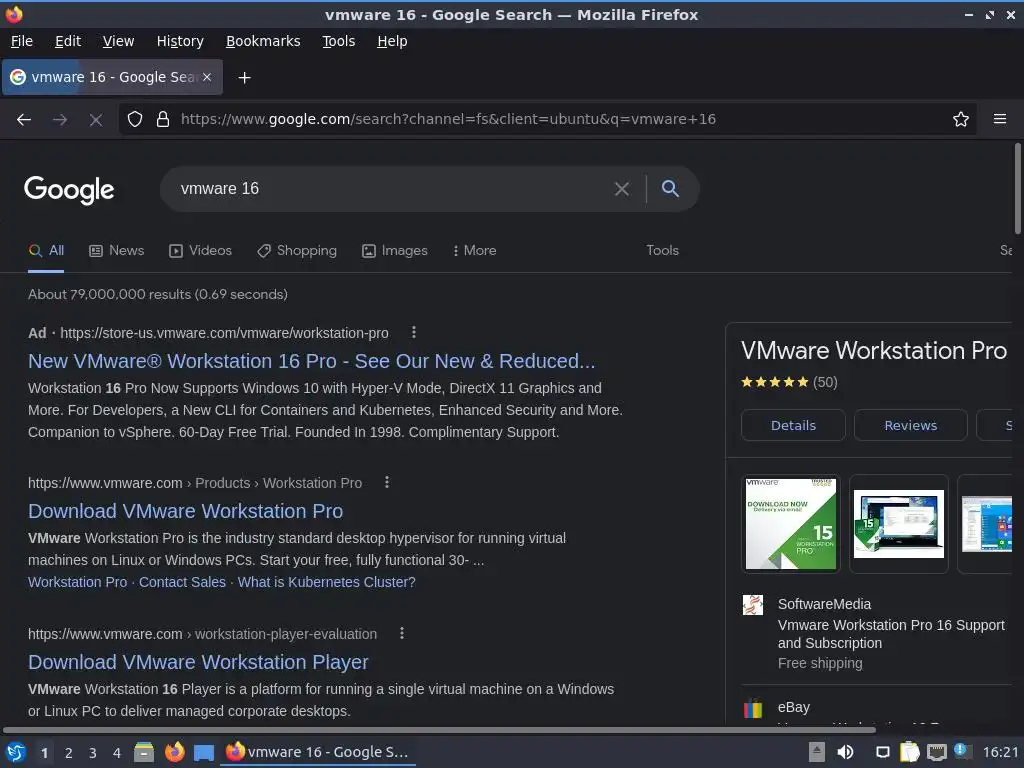Go back with the browser back arrow
This screenshot has height=768, width=1024.
24,120
